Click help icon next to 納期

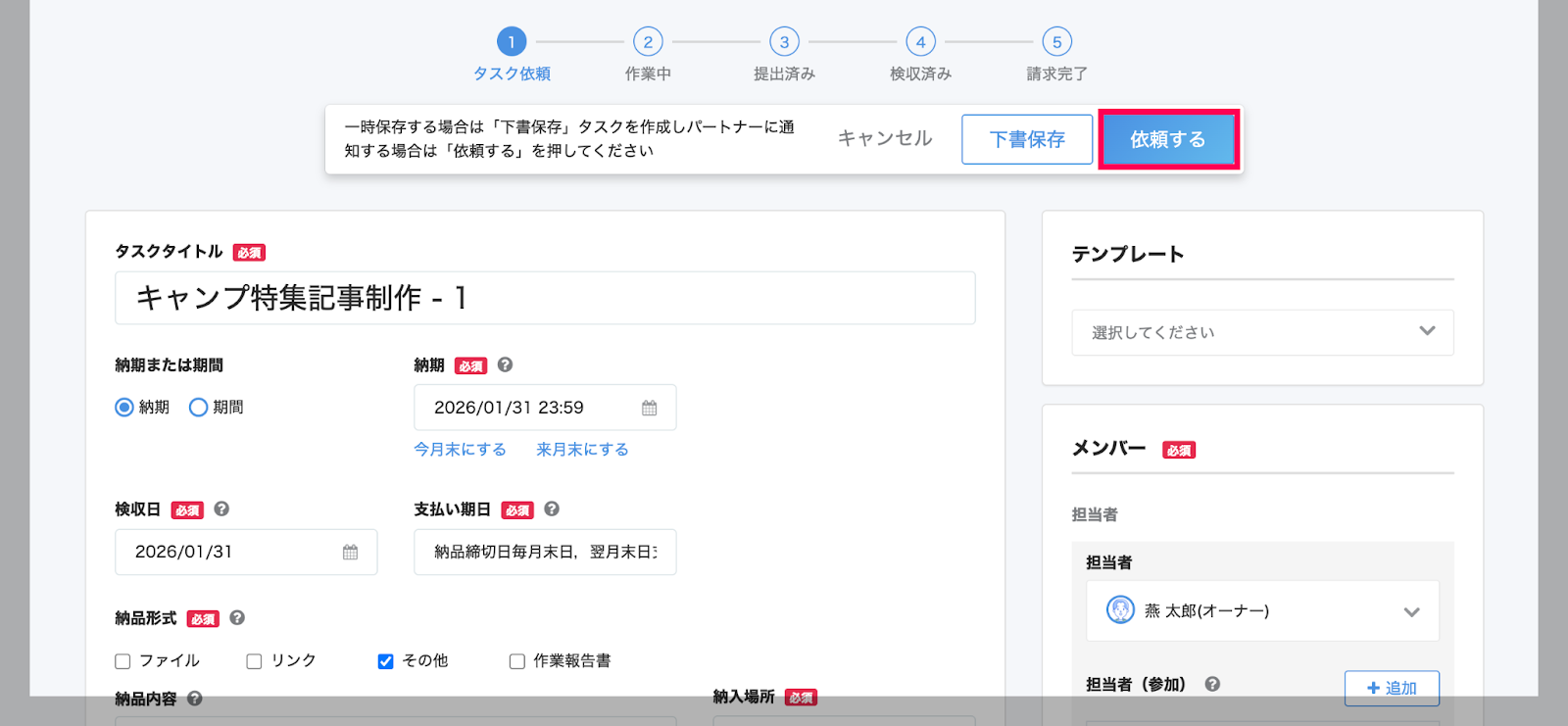(505, 364)
